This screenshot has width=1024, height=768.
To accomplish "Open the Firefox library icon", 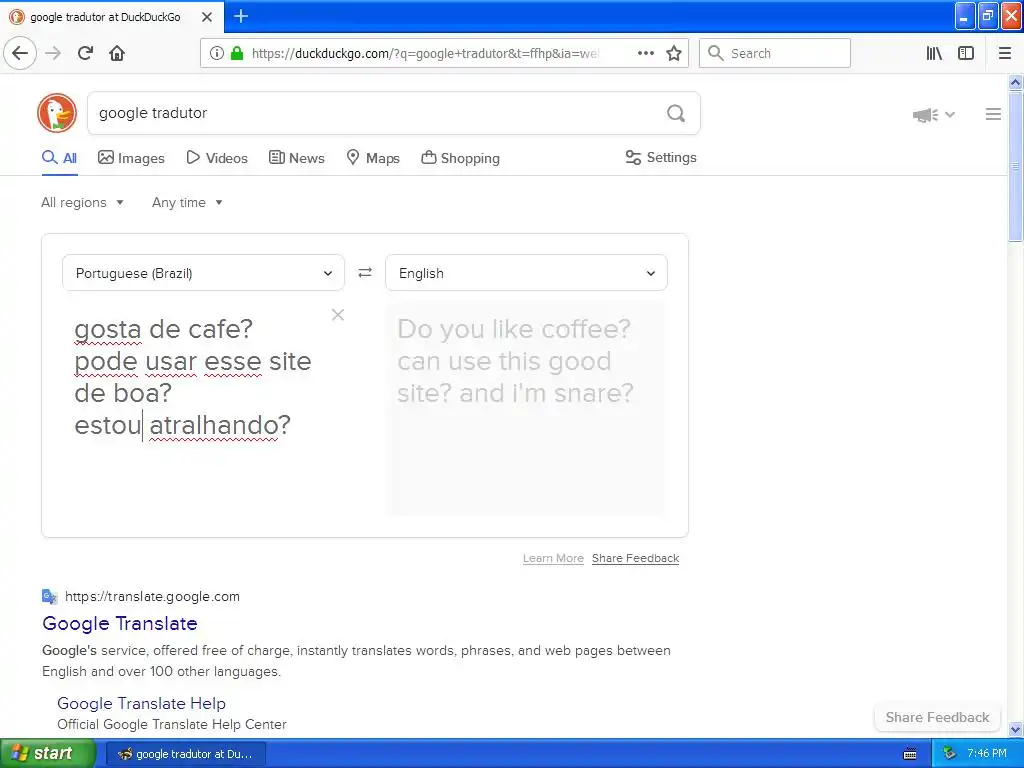I will pyautogui.click(x=935, y=53).
